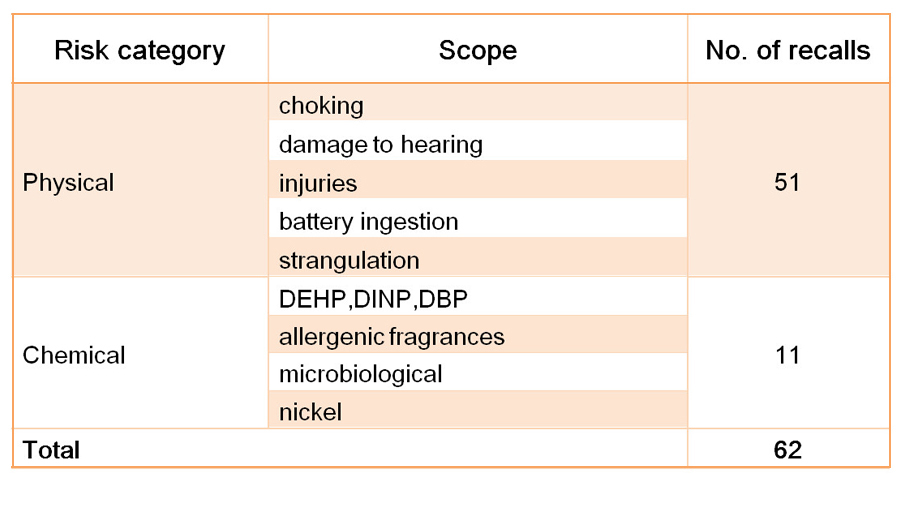This screenshot has height=508, width=900.
Task: Select the damage to hearing row
Action: 380,144
